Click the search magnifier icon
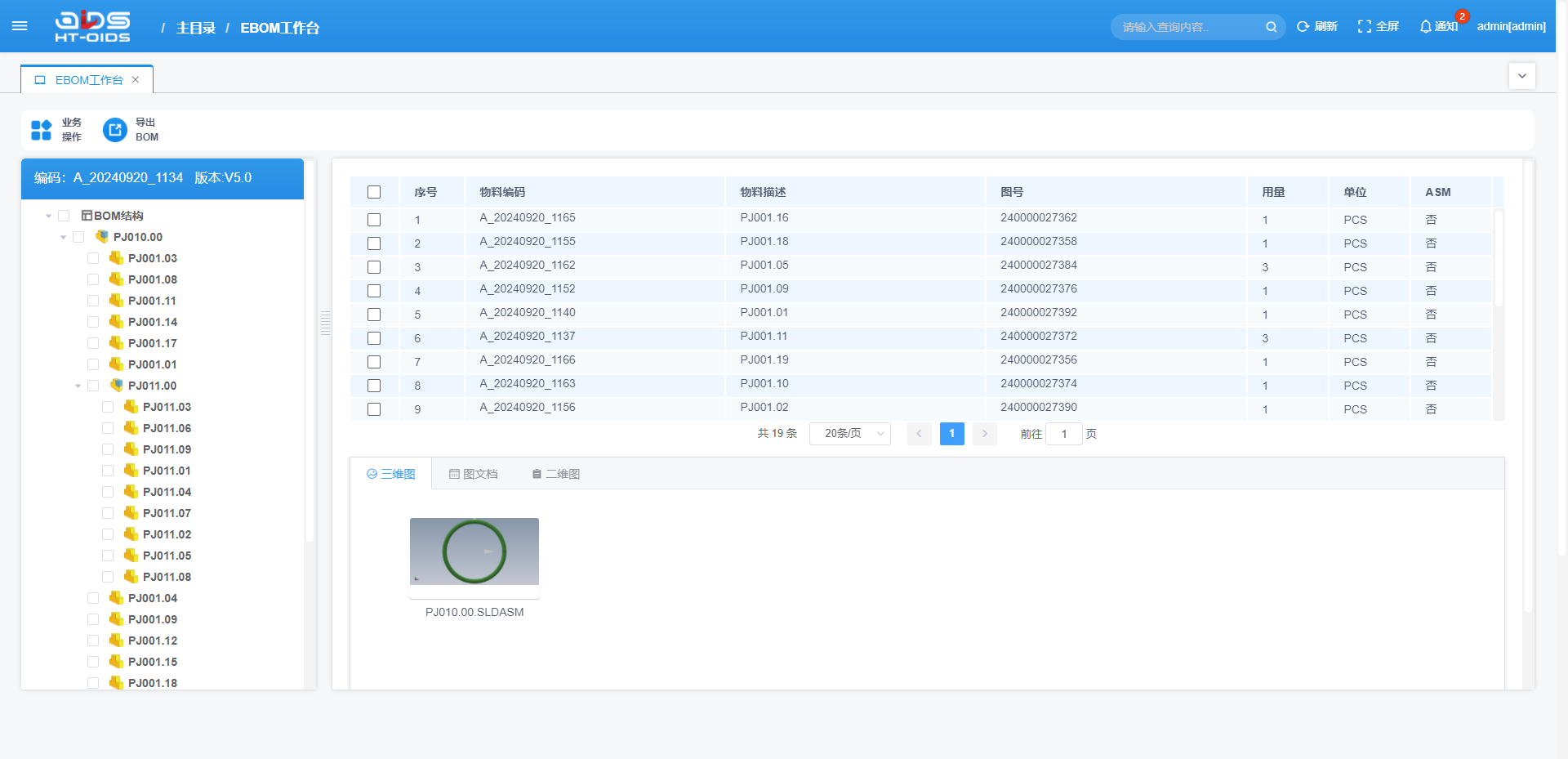Screen dimensions: 1568x759 (1271, 27)
